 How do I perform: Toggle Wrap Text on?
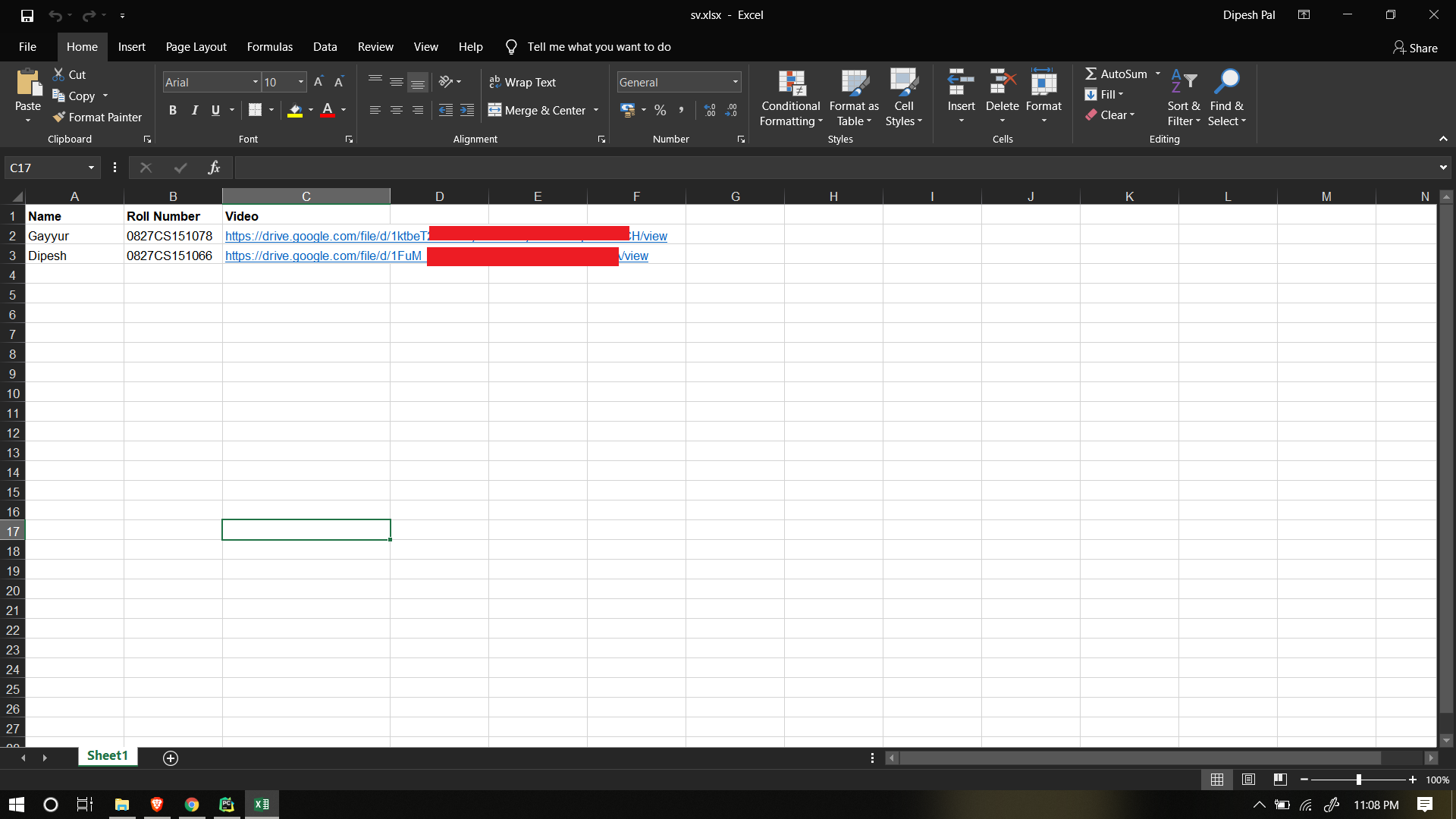(522, 82)
